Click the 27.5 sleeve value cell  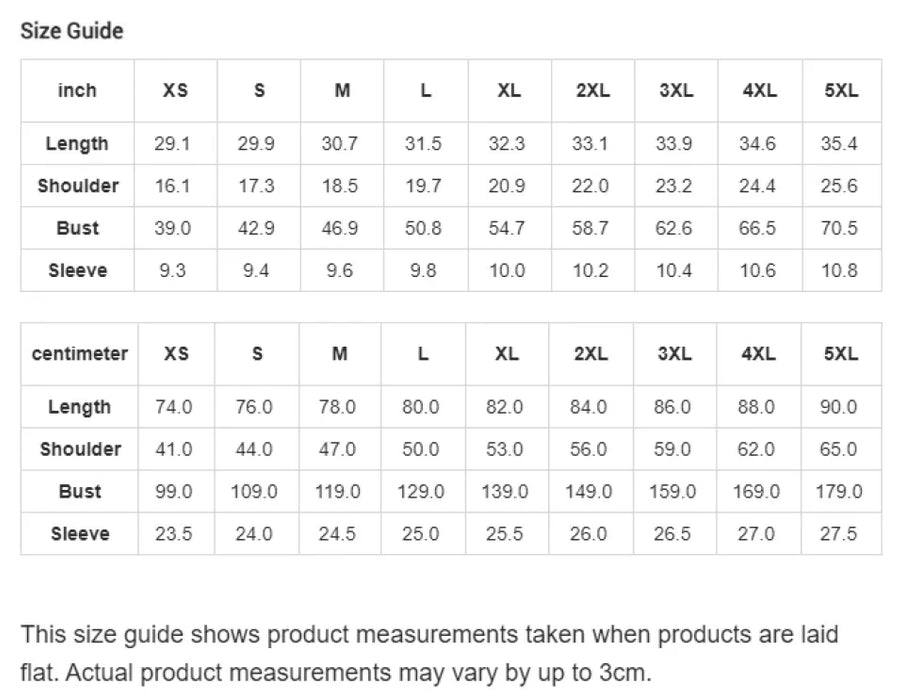pyautogui.click(x=839, y=534)
